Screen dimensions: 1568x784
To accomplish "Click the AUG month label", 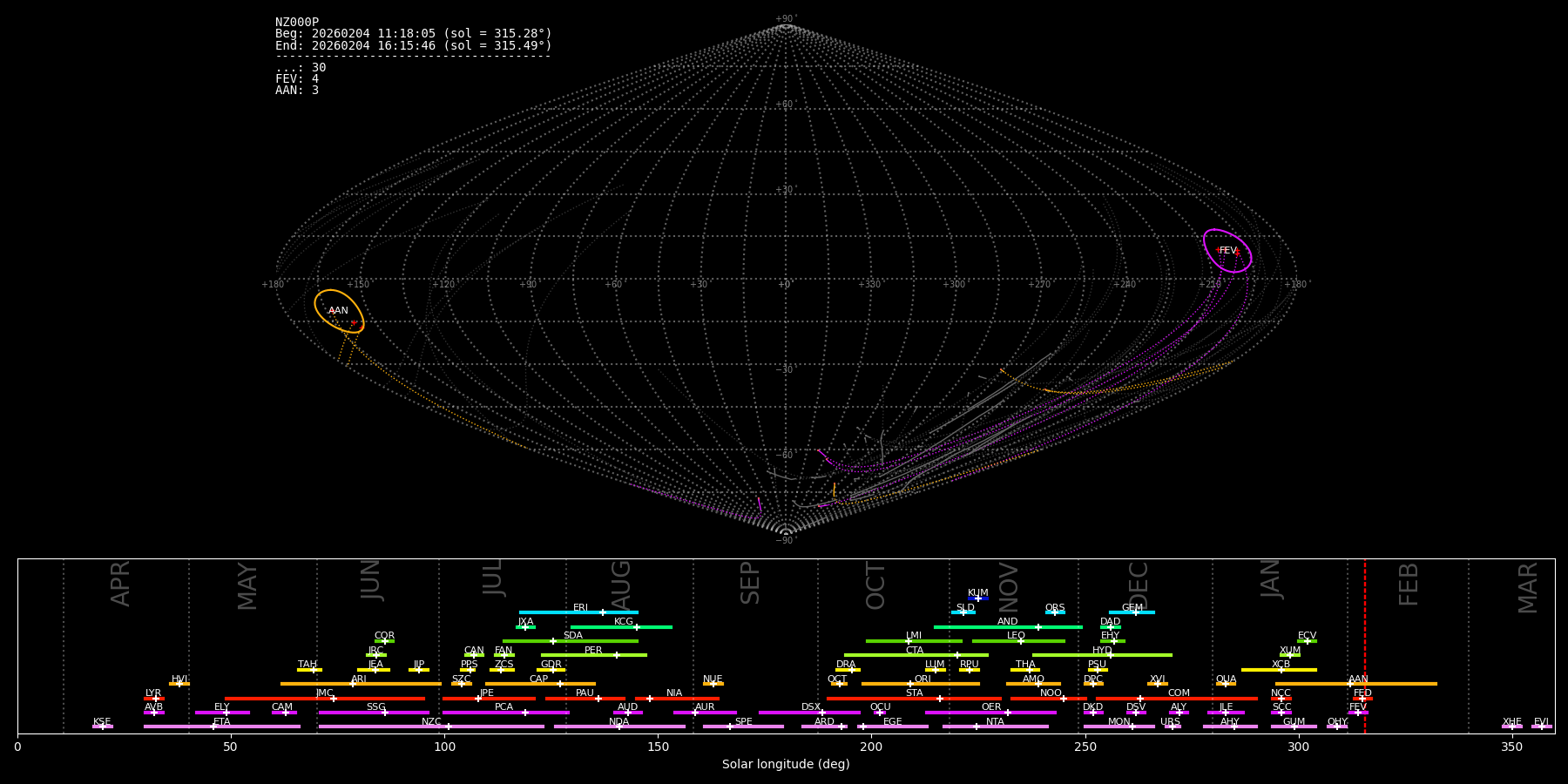I will 621,585.
